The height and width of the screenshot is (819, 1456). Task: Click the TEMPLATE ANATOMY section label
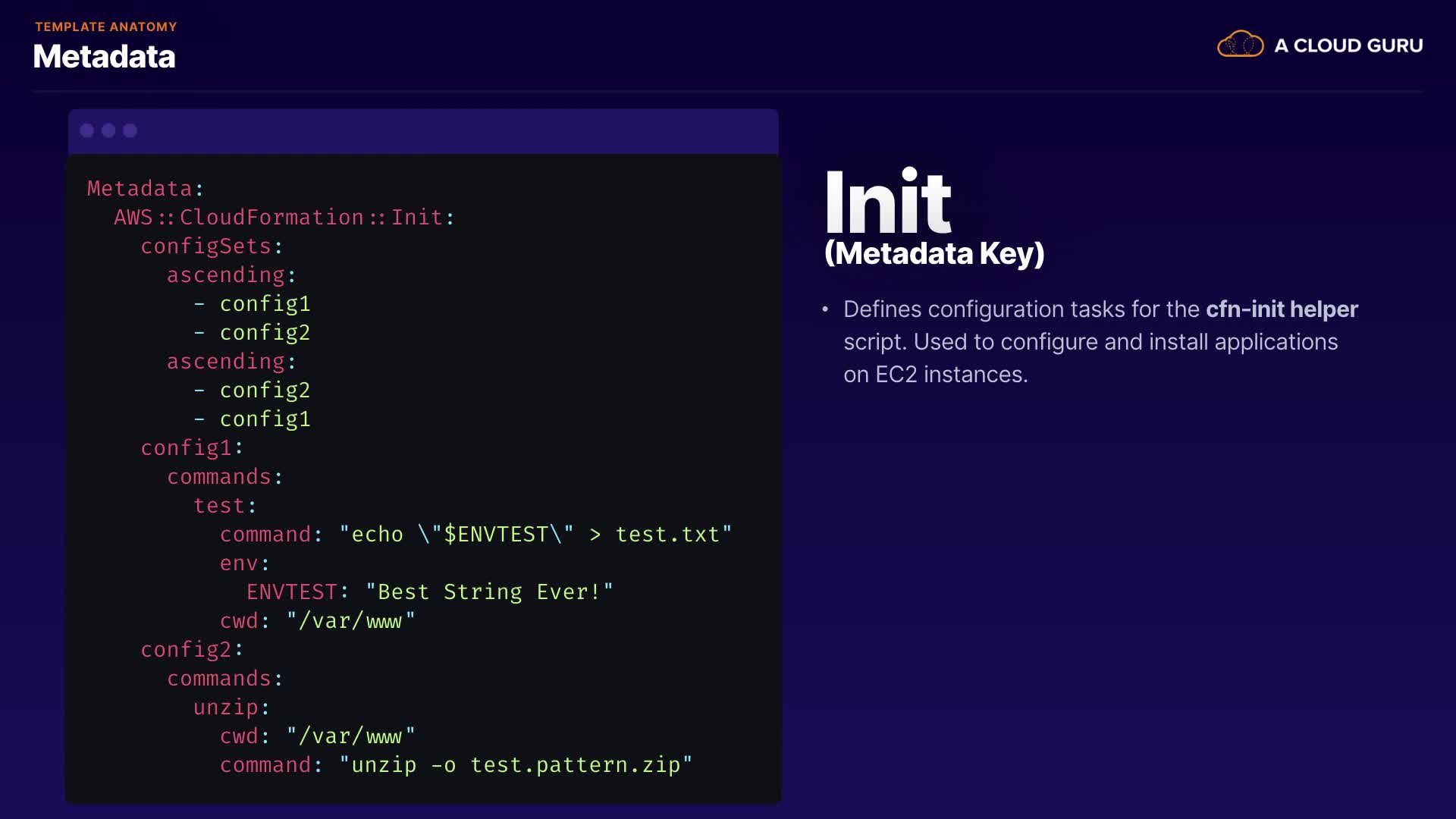click(x=105, y=27)
